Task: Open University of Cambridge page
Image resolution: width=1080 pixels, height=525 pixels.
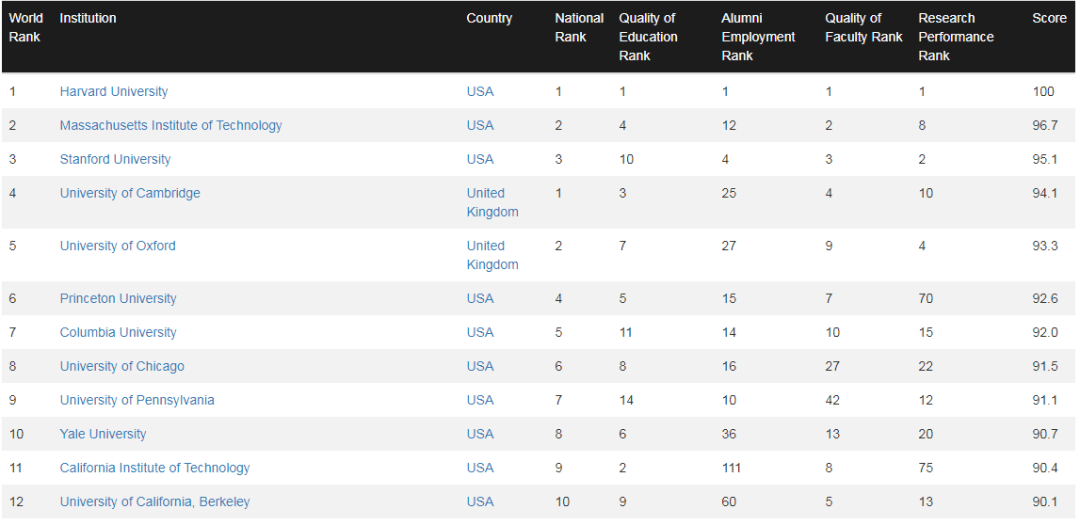Action: [130, 193]
